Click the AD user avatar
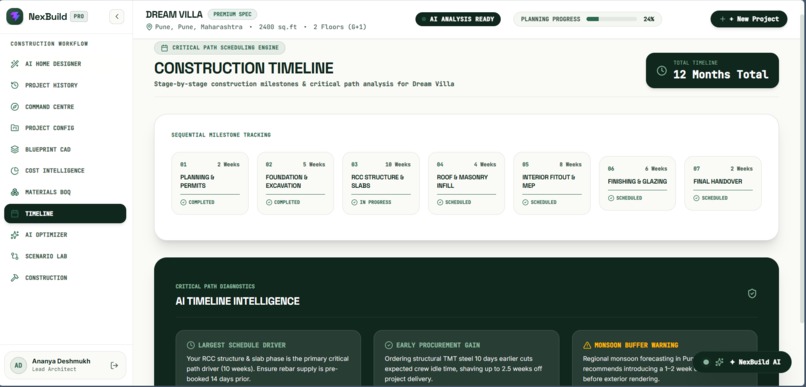 pyautogui.click(x=19, y=365)
